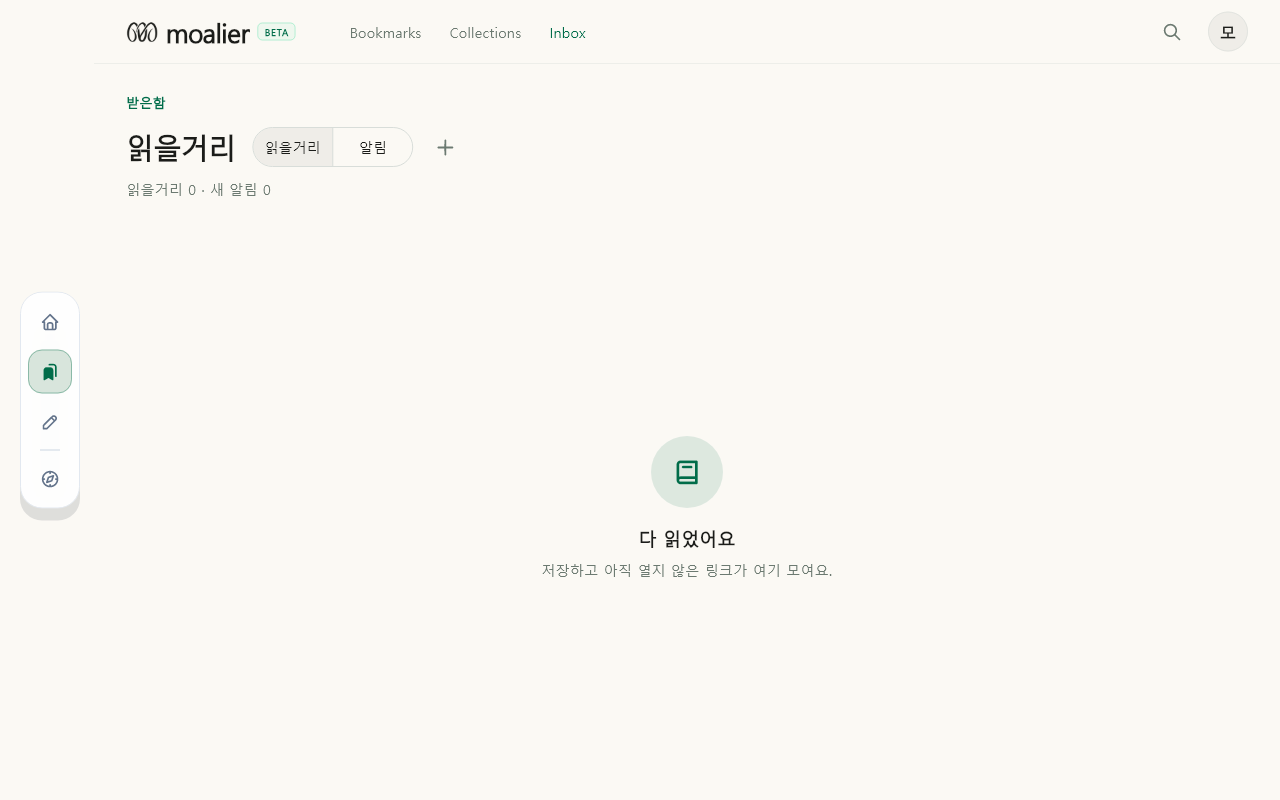The image size is (1280, 800).
Task: Click the '다 읽었어요' message
Action: (687, 538)
